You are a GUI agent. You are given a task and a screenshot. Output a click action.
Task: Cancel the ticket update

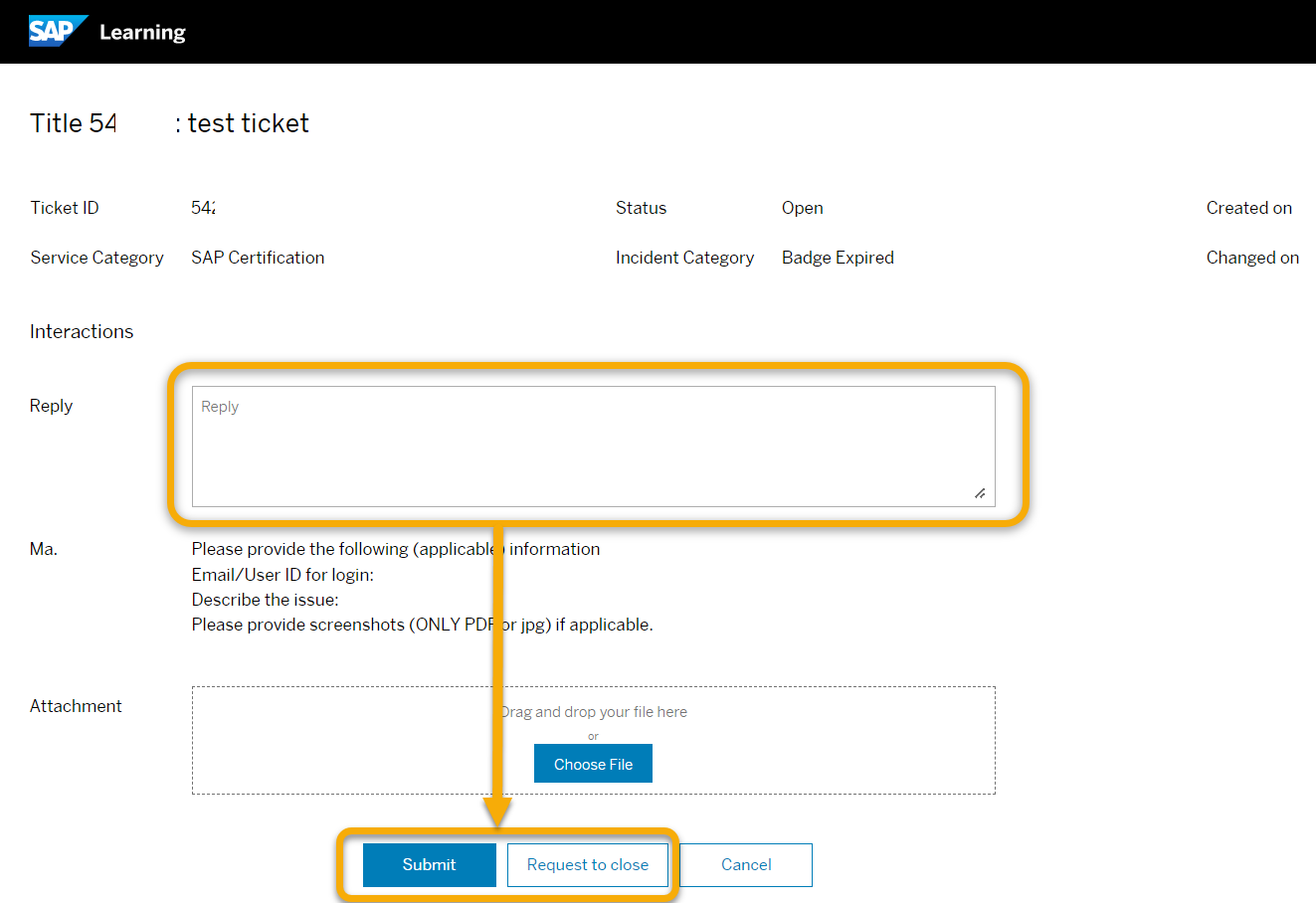click(x=745, y=864)
